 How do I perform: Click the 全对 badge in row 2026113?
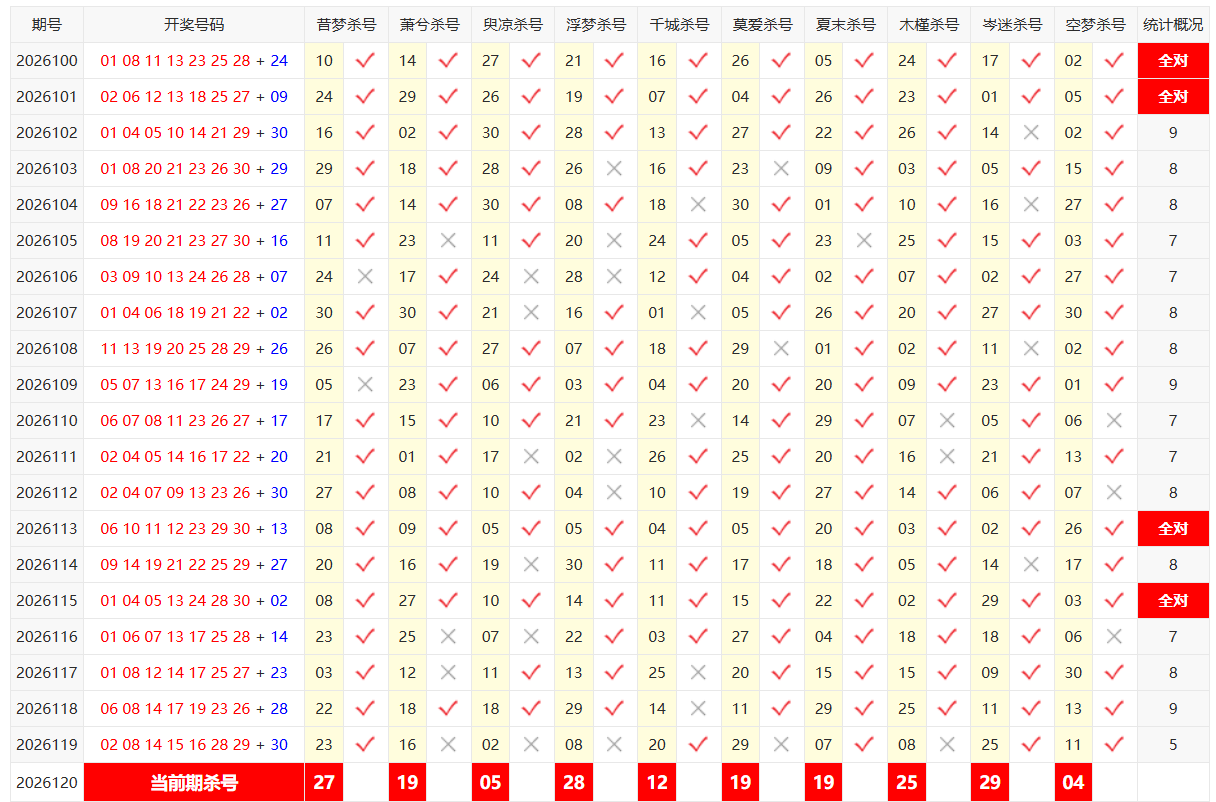1173,529
